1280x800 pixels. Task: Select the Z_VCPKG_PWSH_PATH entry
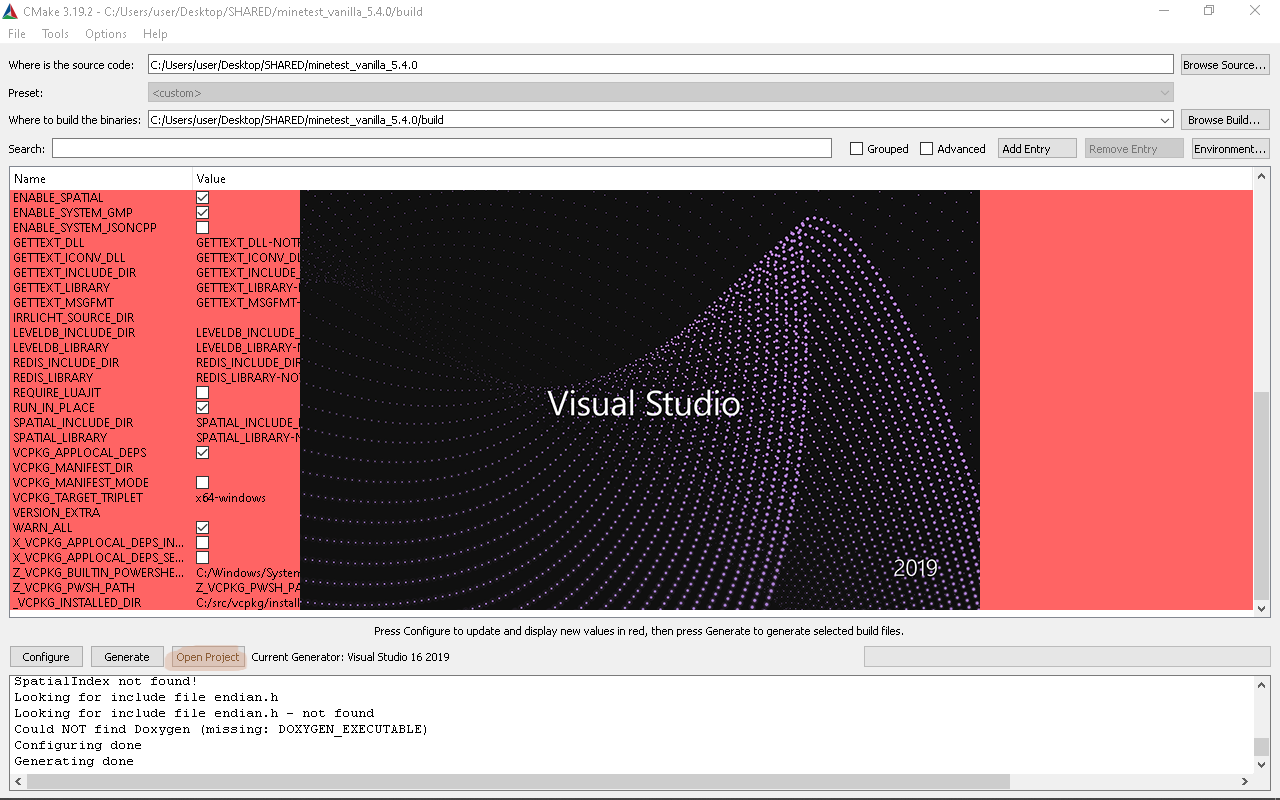tap(72, 588)
